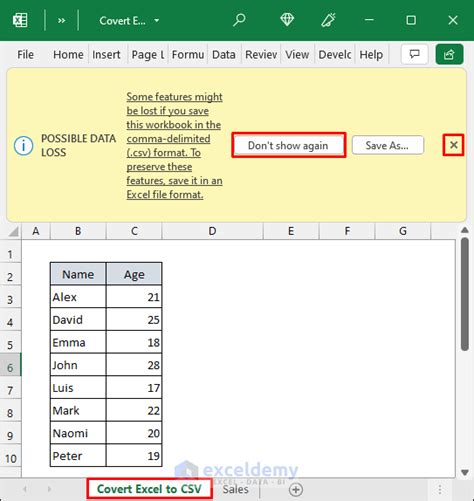Select the Covert Excel to CSV sheet tab
Image resolution: width=474 pixels, height=501 pixels.
149,489
